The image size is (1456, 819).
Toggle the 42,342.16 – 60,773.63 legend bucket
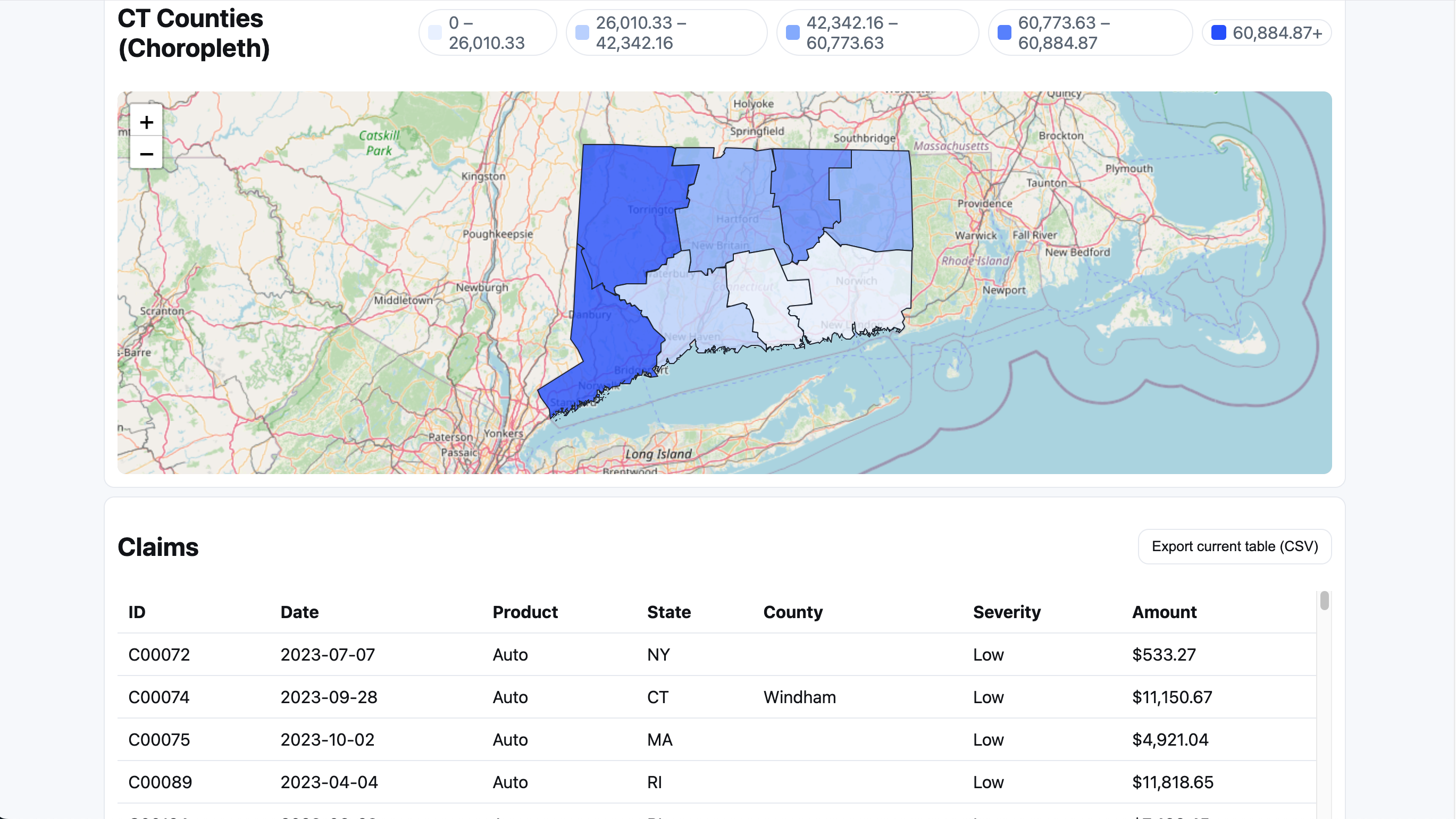877,32
